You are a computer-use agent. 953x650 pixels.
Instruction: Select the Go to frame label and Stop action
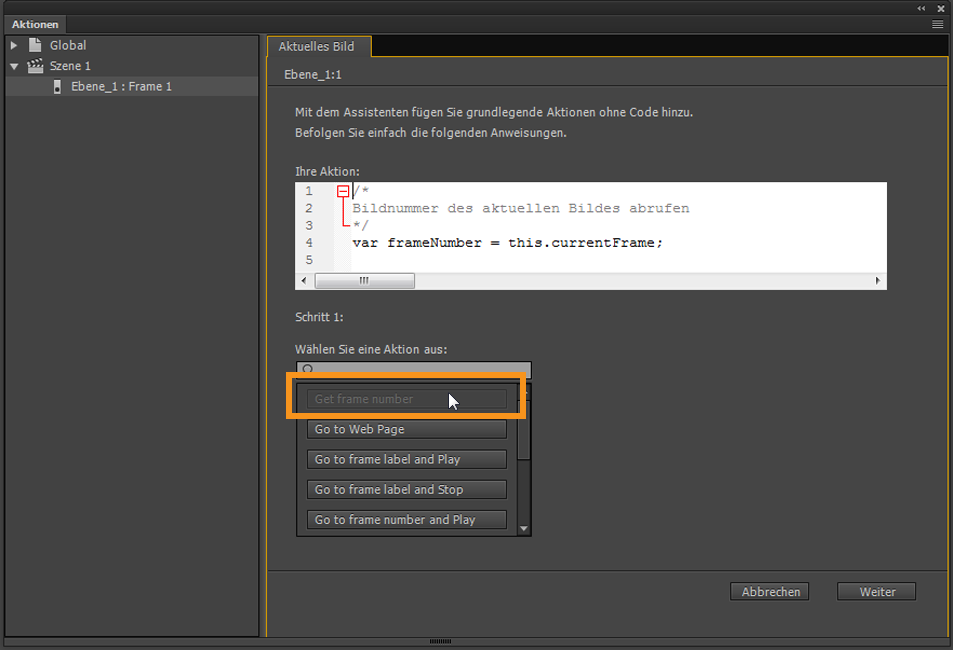tap(406, 489)
